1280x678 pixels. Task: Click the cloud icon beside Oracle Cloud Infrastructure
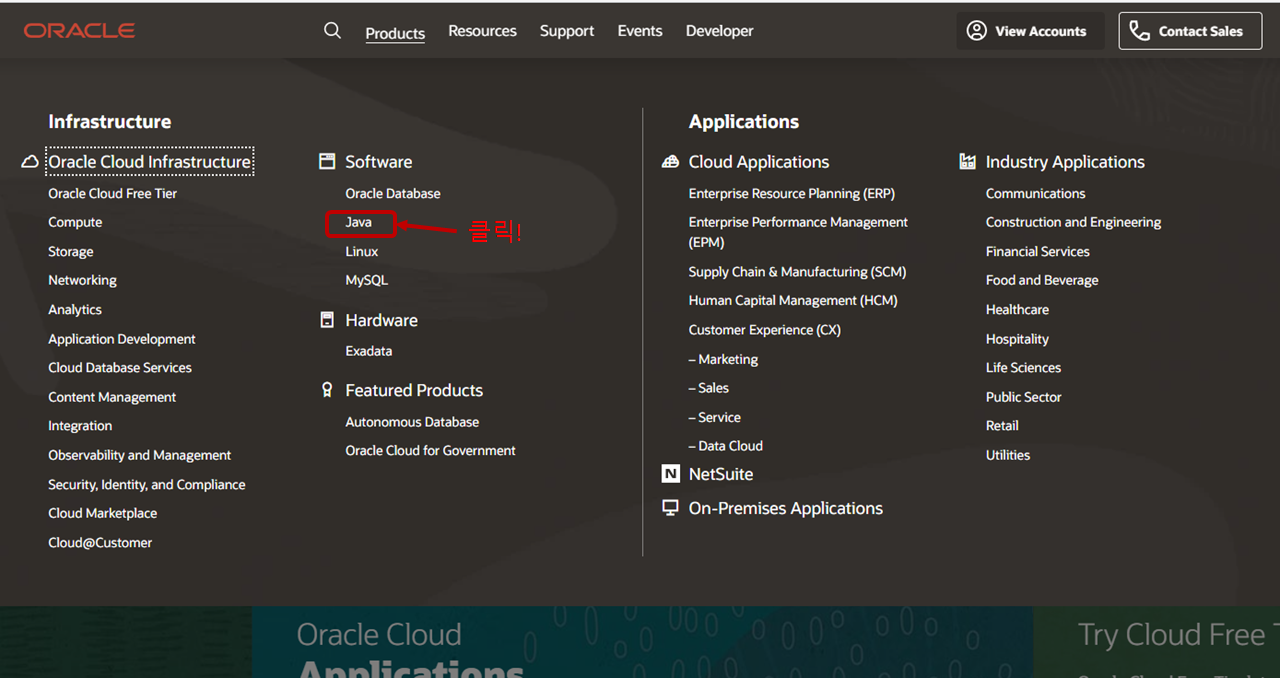coord(30,162)
